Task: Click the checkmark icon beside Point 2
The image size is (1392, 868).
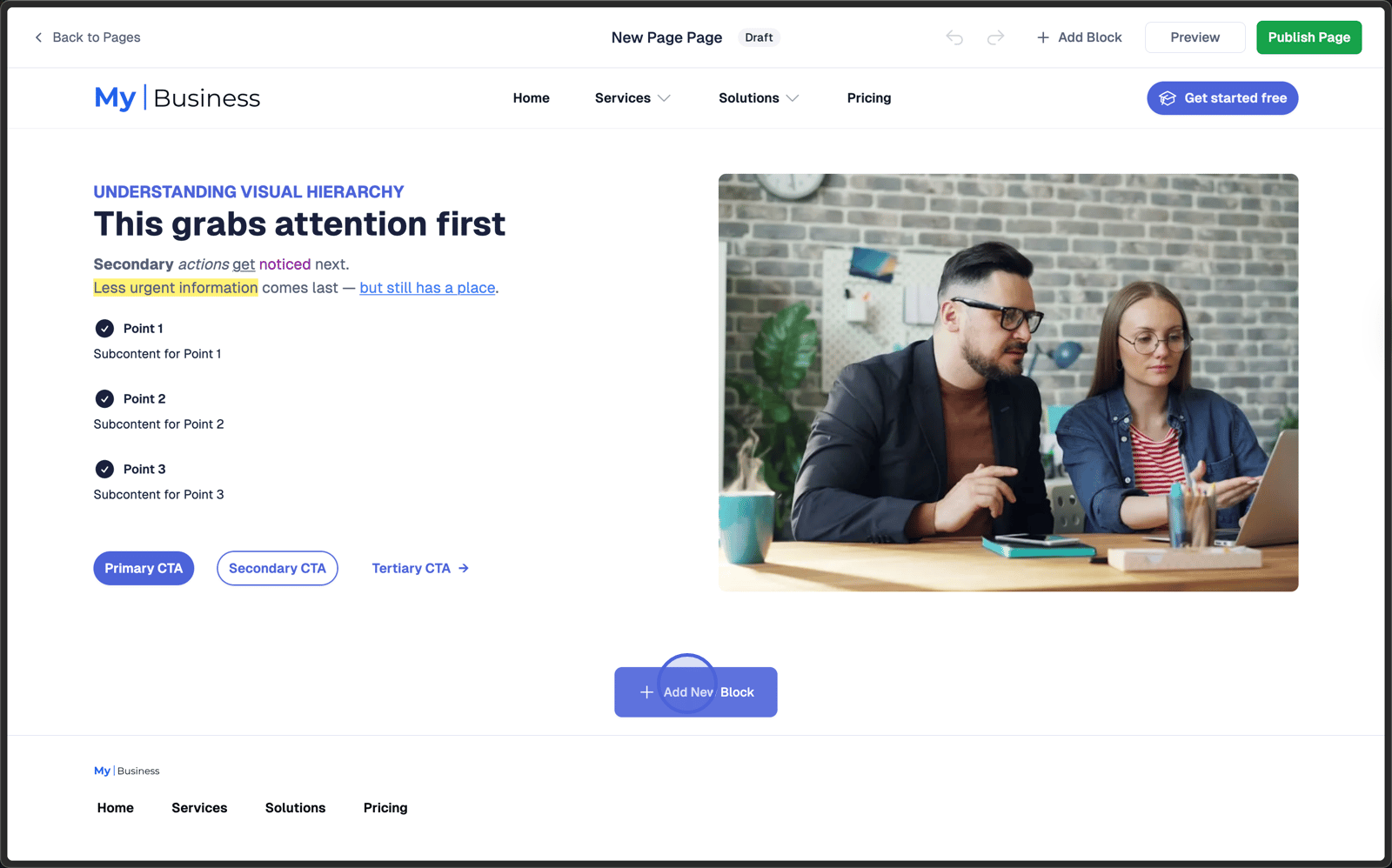Action: tap(104, 398)
